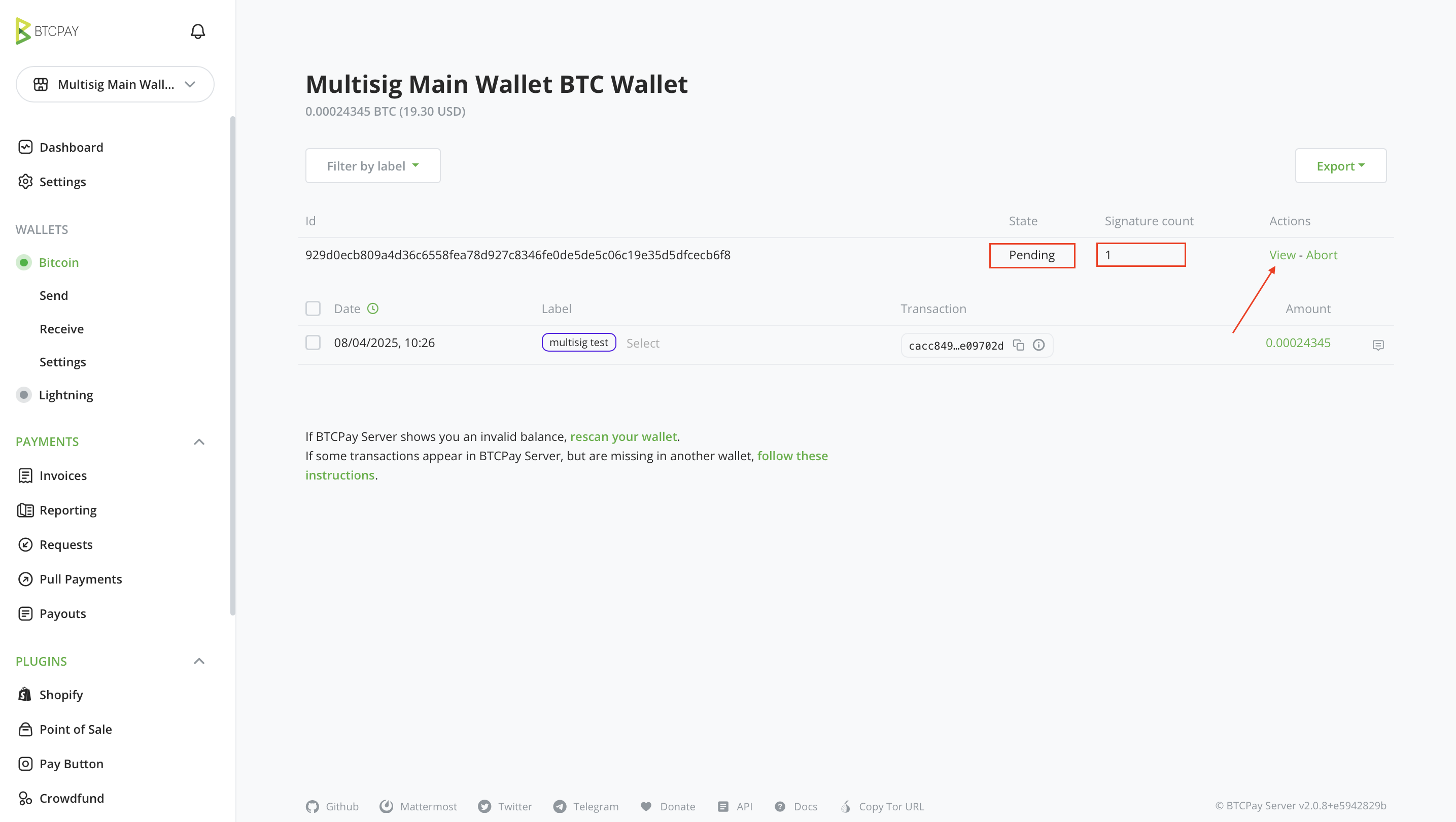Abort the pending transaction
Viewport: 1456px width, 822px height.
tap(1321, 255)
